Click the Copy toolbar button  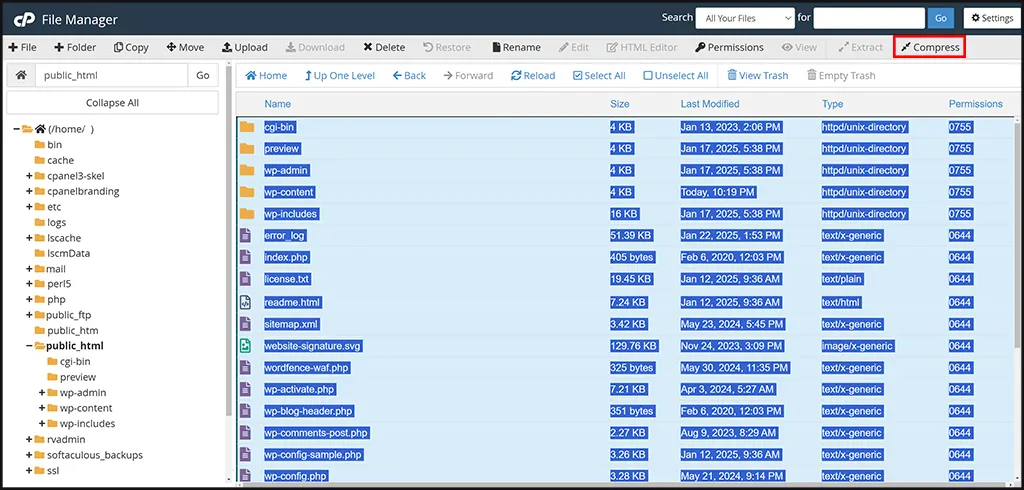tap(131, 47)
